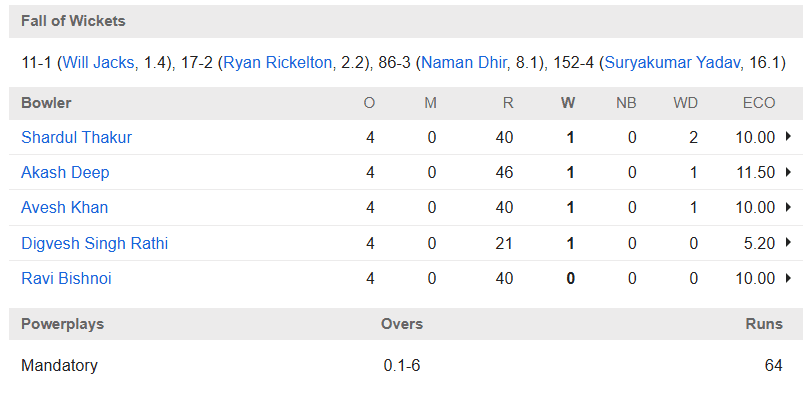Expand Avesh Khan bowling details arrow
Image resolution: width=806 pixels, height=395 pixels.
[788, 207]
